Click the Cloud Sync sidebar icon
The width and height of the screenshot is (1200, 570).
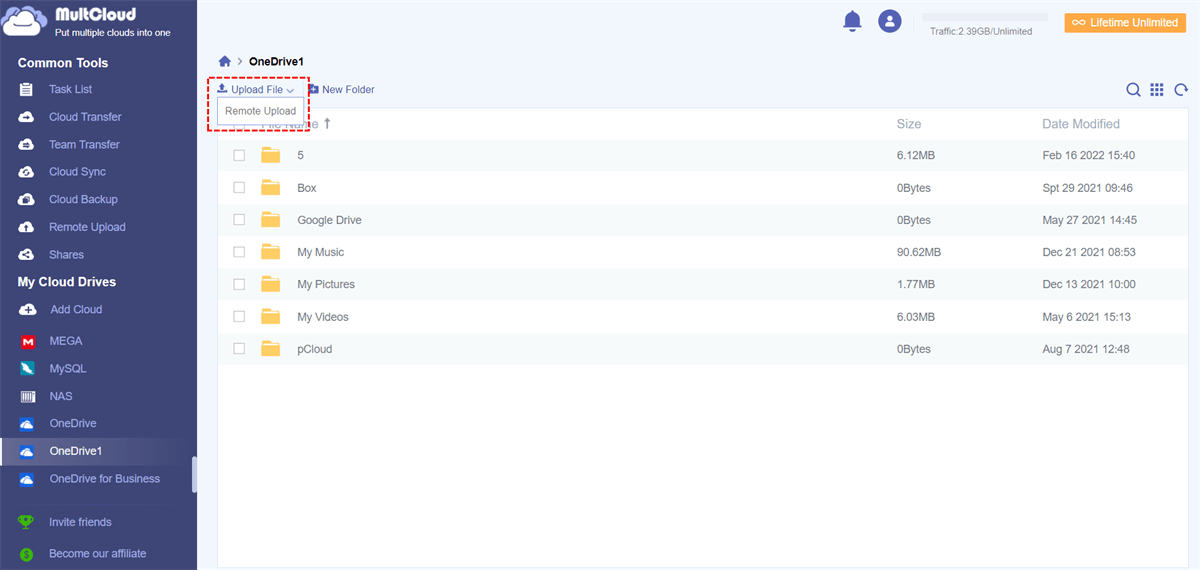[x=28, y=172]
